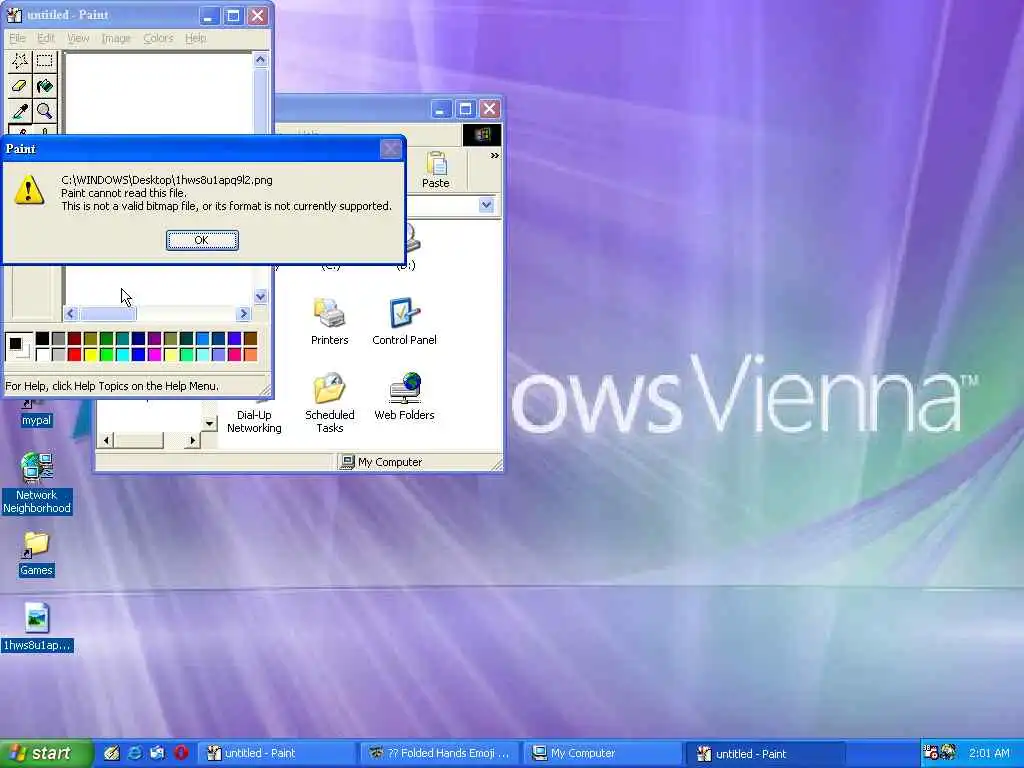Image resolution: width=1024 pixels, height=768 pixels.
Task: Select the Dial-Up Networking label in My Computer
Action: click(254, 421)
